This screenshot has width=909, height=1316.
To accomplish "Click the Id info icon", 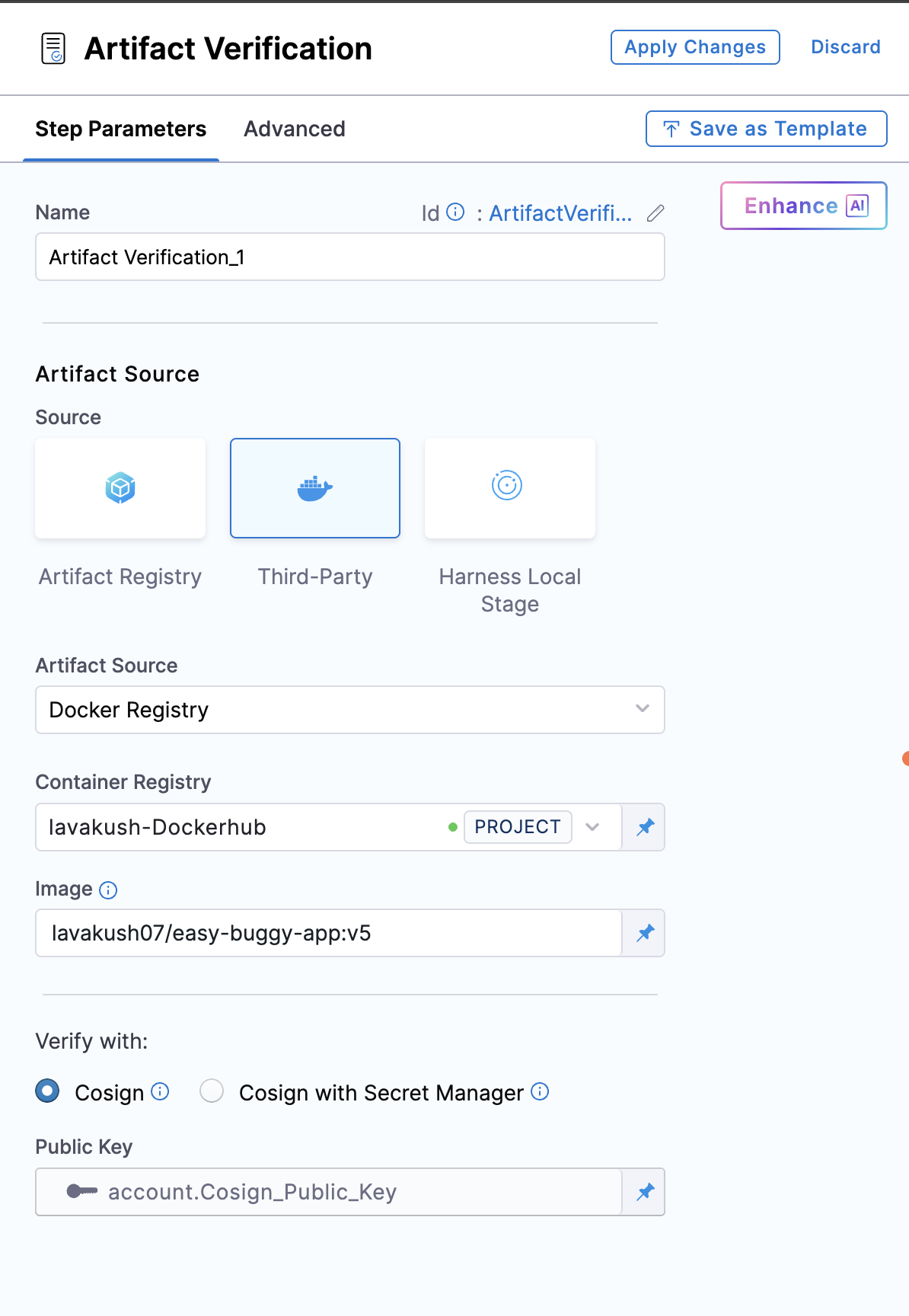I will [455, 212].
